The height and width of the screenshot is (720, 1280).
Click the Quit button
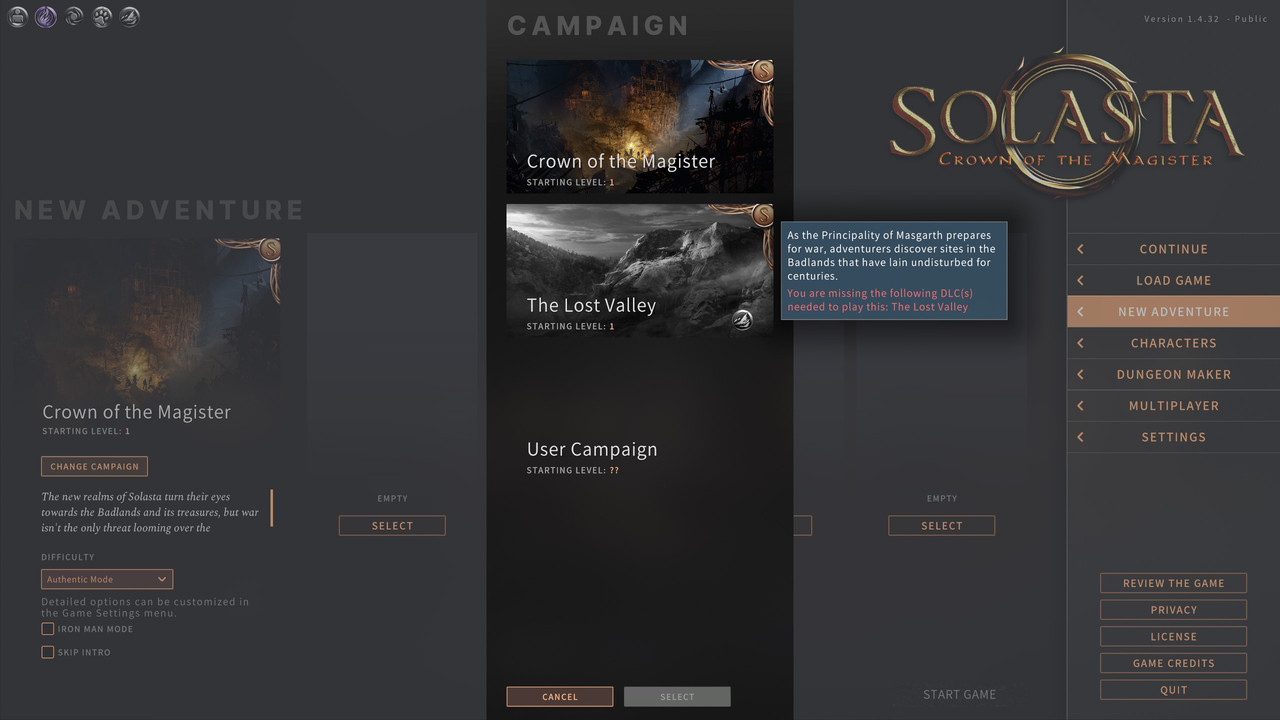click(x=1173, y=690)
